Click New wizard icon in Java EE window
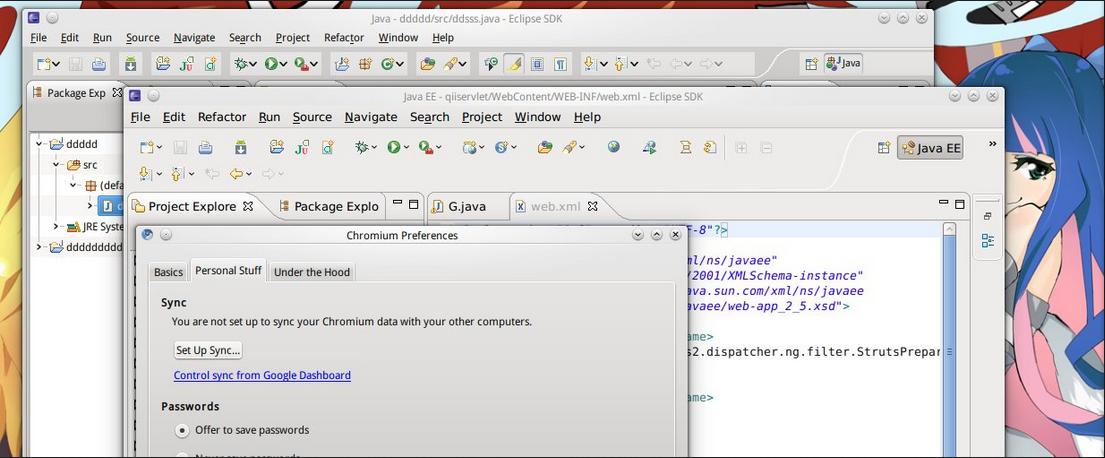This screenshot has width=1105, height=458. coord(146,147)
